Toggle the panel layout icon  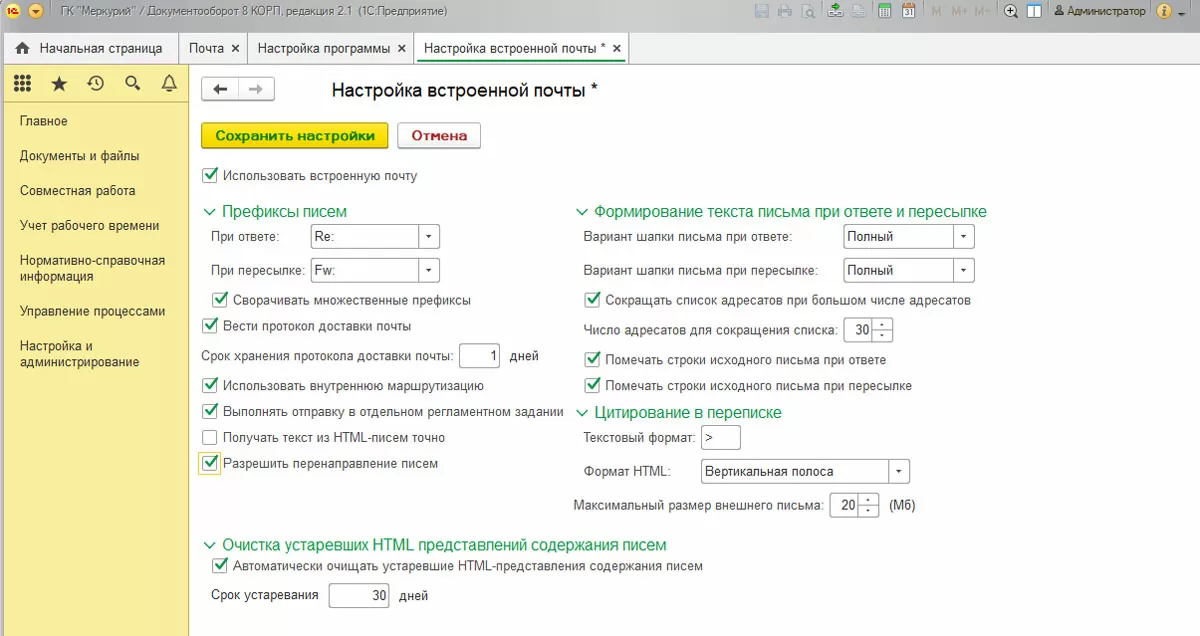click(x=1034, y=11)
